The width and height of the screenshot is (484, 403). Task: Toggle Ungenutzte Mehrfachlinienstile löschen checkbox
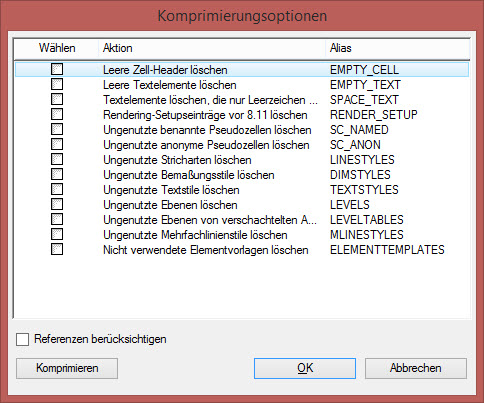pyautogui.click(x=57, y=234)
